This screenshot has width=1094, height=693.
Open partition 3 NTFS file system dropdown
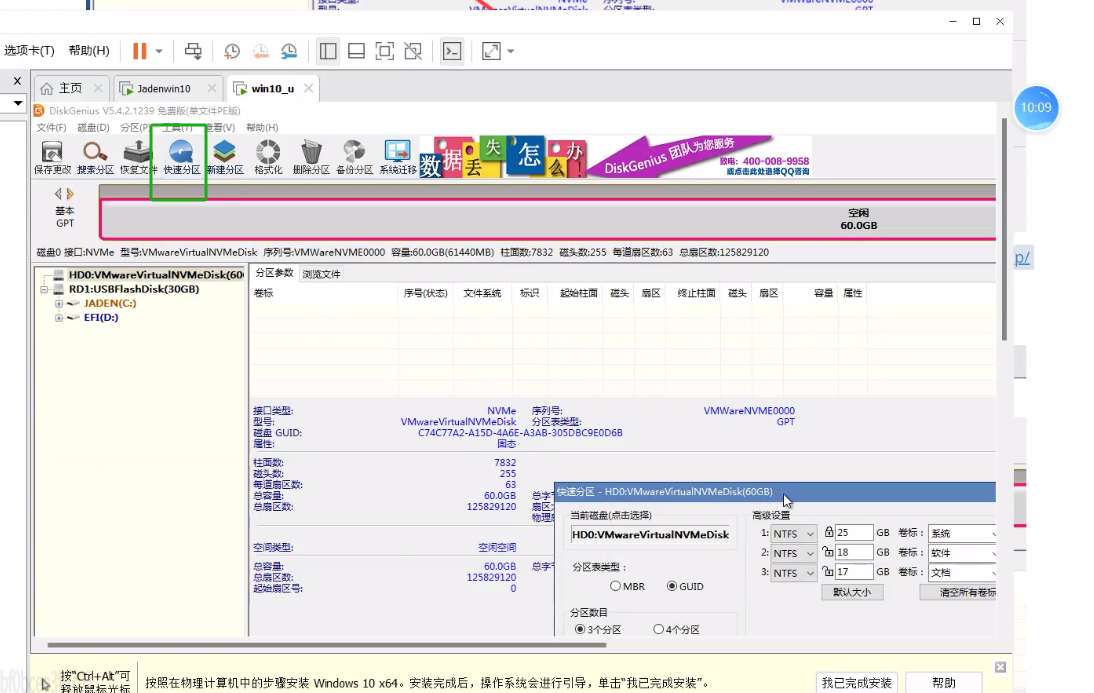793,572
